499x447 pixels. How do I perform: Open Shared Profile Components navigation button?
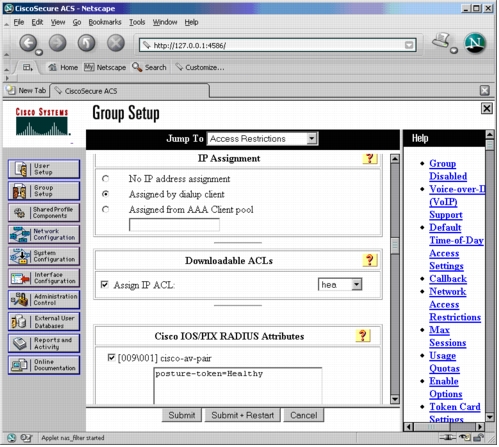tap(44, 213)
